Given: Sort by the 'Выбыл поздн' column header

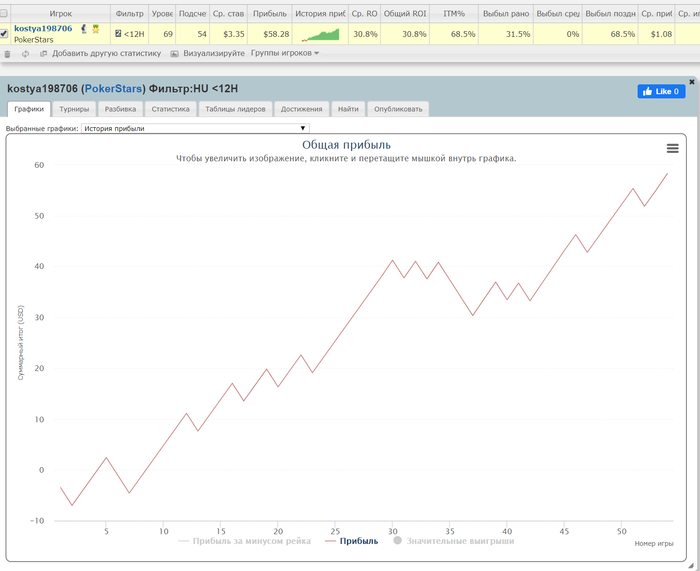Looking at the screenshot, I should [610, 14].
